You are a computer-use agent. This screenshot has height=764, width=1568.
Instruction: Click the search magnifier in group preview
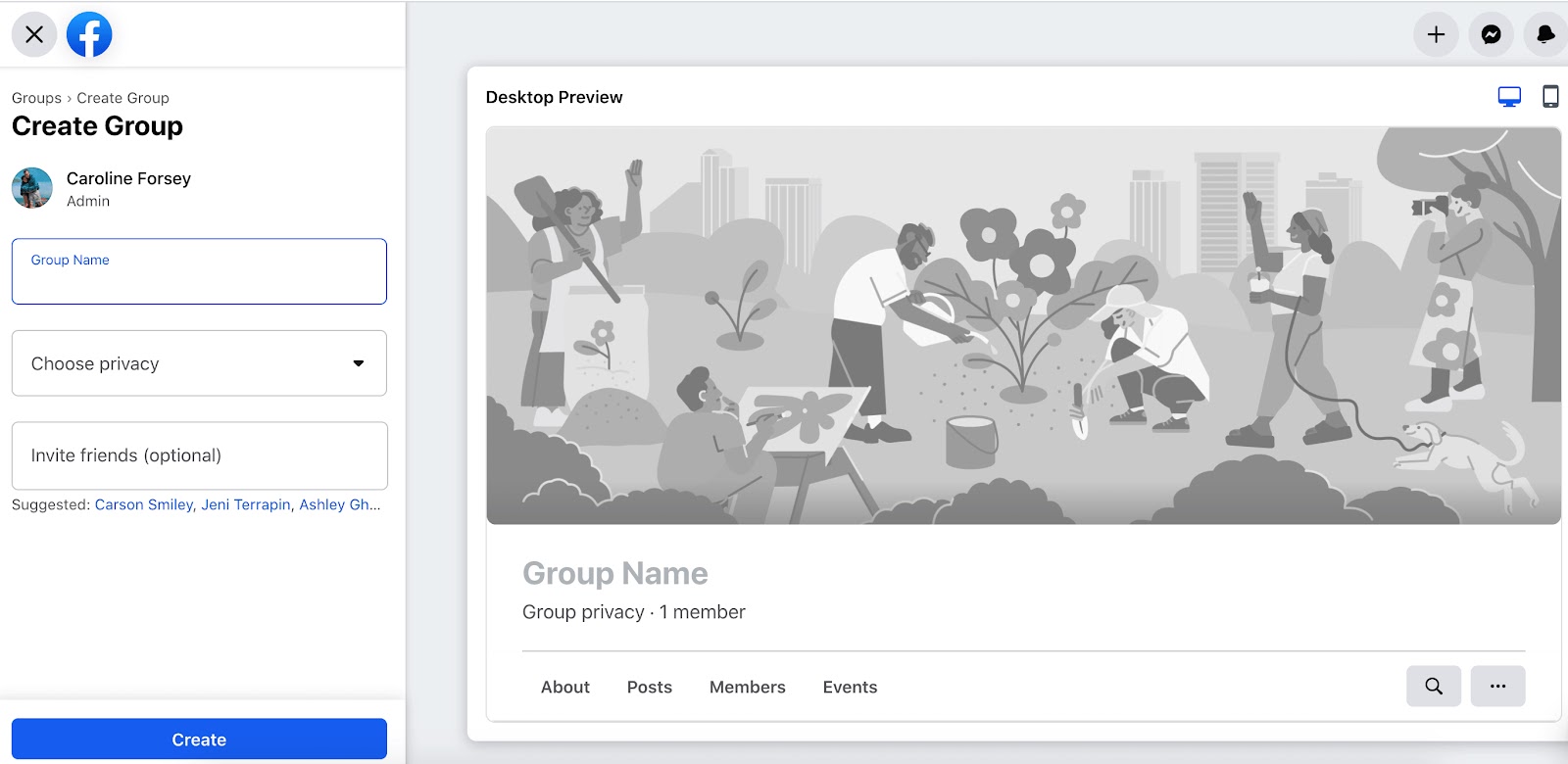pyautogui.click(x=1434, y=686)
